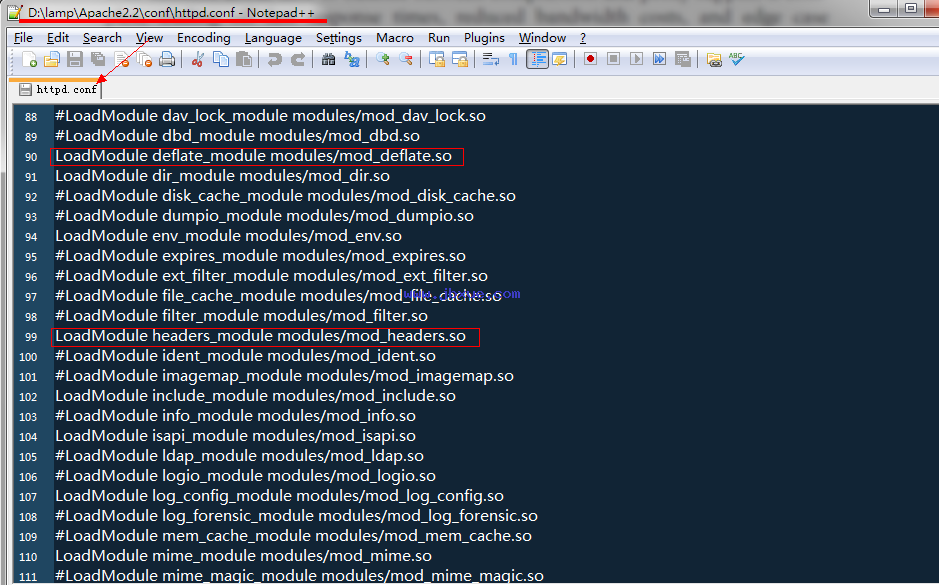This screenshot has width=939, height=585.
Task: Create a new document with the New icon
Action: [29, 59]
